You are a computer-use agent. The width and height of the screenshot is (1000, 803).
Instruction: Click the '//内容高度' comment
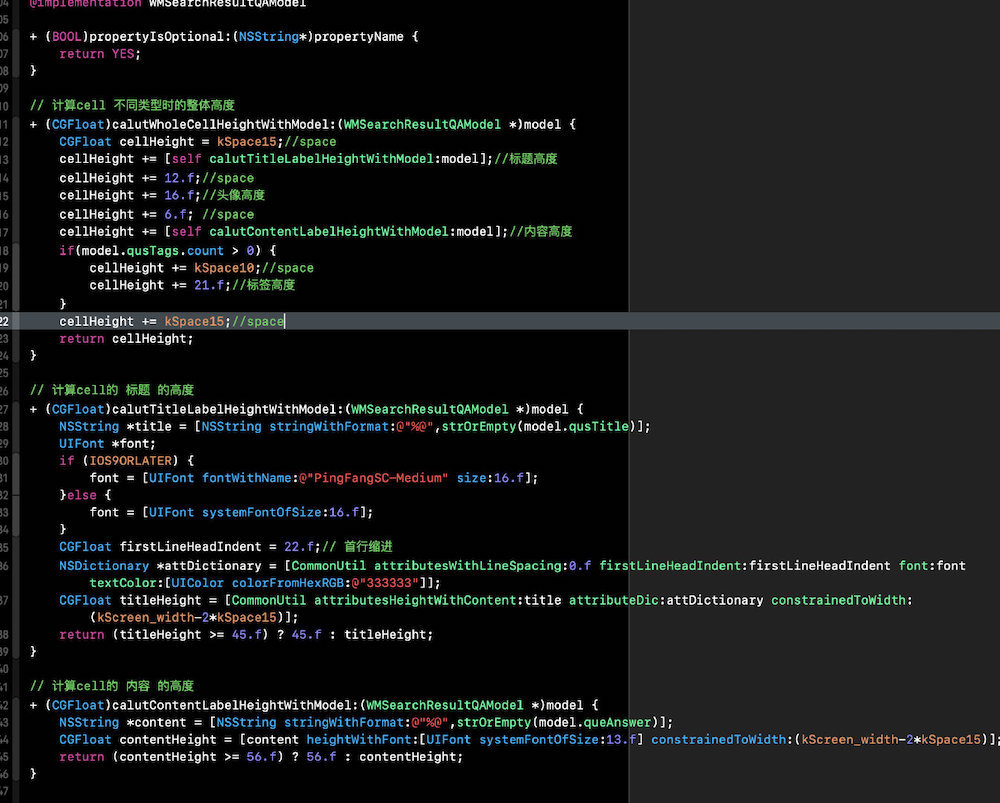[x=541, y=232]
